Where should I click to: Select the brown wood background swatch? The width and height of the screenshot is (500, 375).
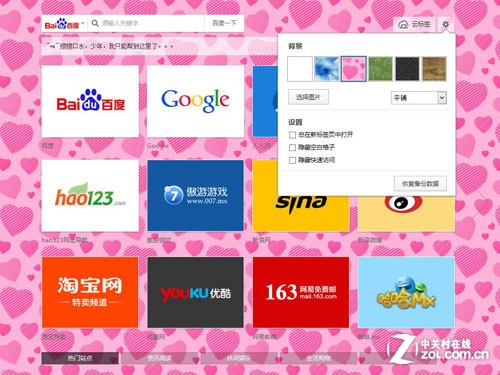click(434, 69)
